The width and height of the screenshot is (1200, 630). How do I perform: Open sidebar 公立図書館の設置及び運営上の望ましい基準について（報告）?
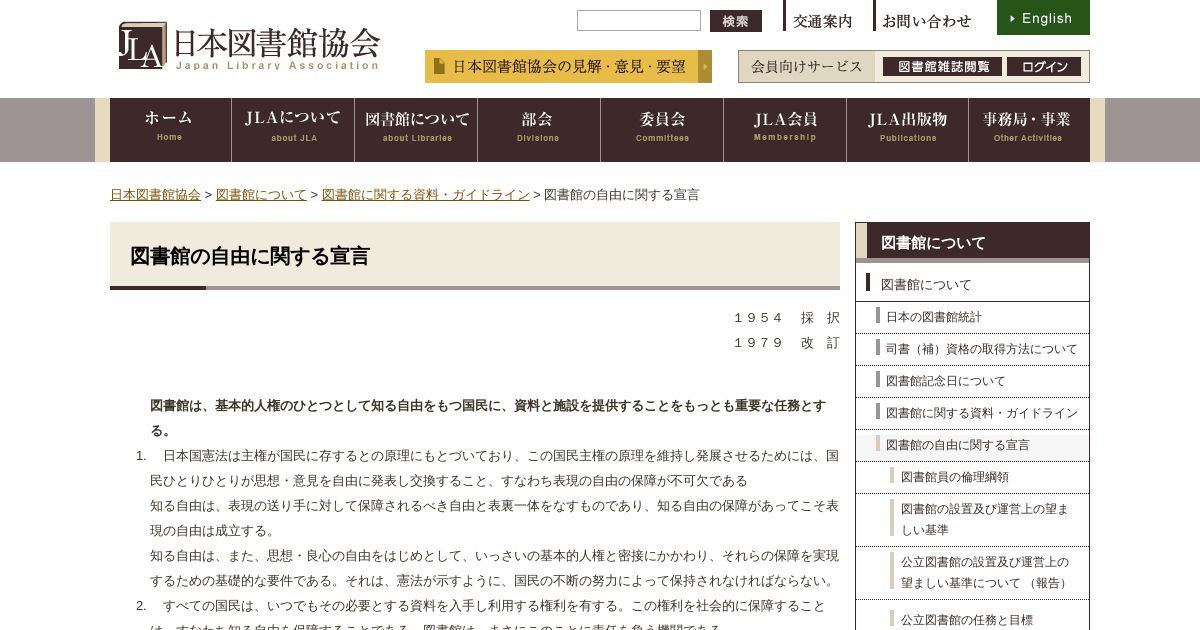click(x=972, y=572)
